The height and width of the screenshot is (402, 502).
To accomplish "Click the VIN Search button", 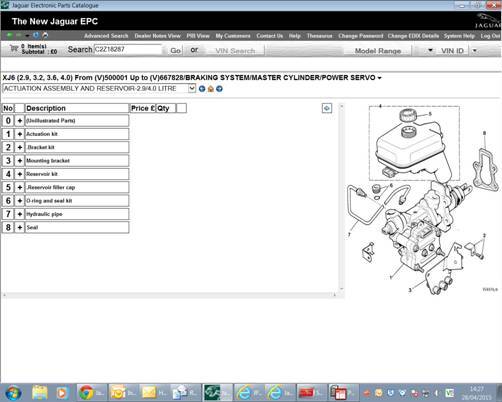I will point(235,51).
